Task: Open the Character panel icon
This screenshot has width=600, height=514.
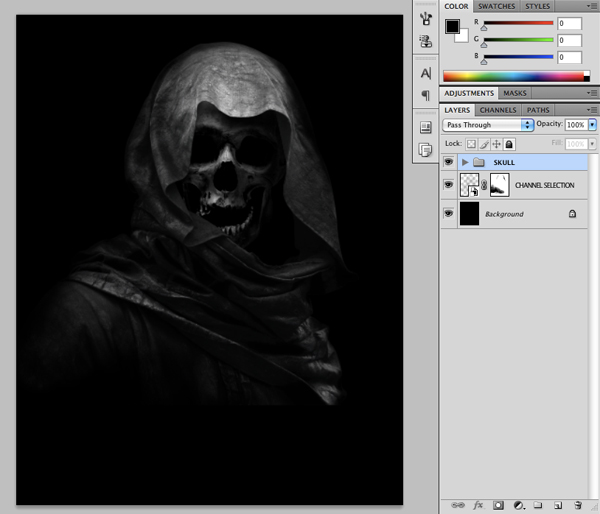Action: click(425, 73)
